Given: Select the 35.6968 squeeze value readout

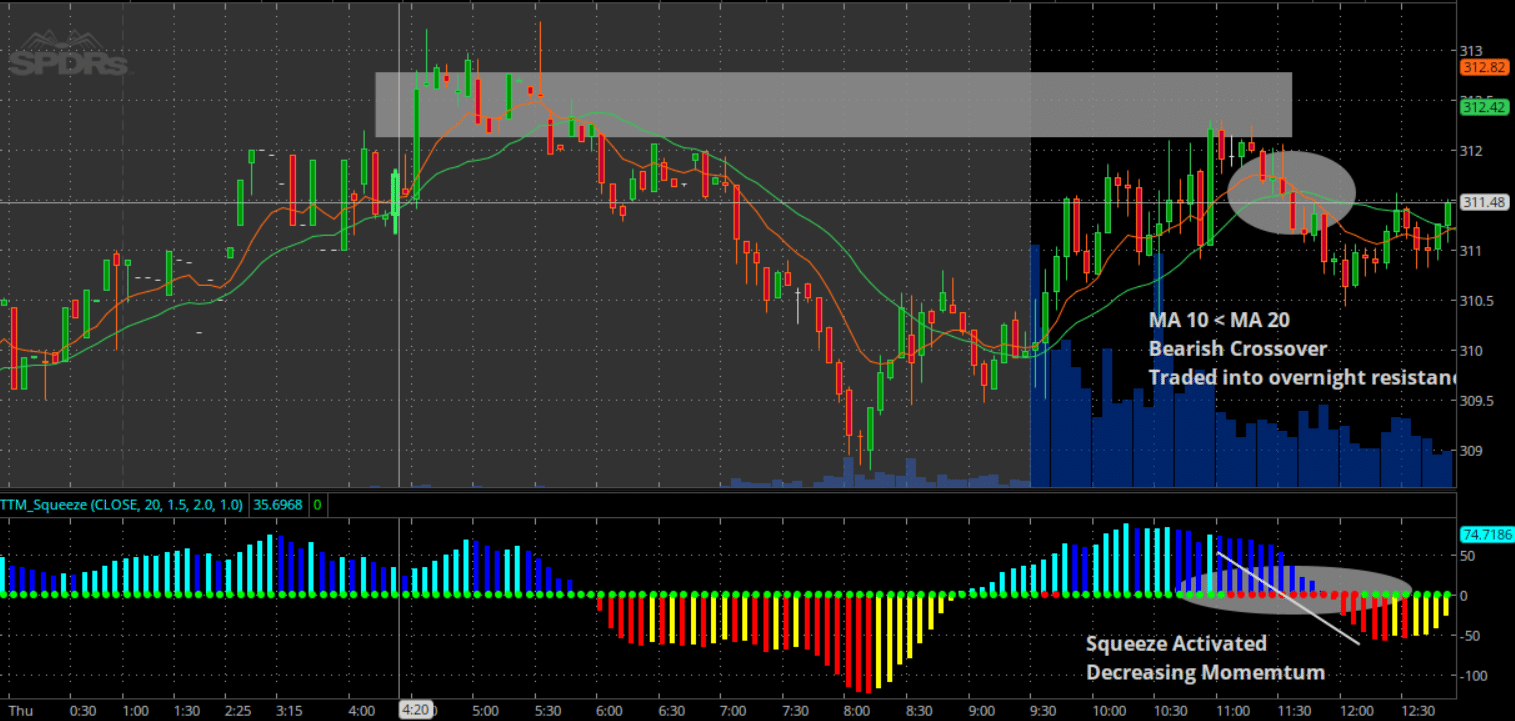Looking at the screenshot, I should point(277,505).
